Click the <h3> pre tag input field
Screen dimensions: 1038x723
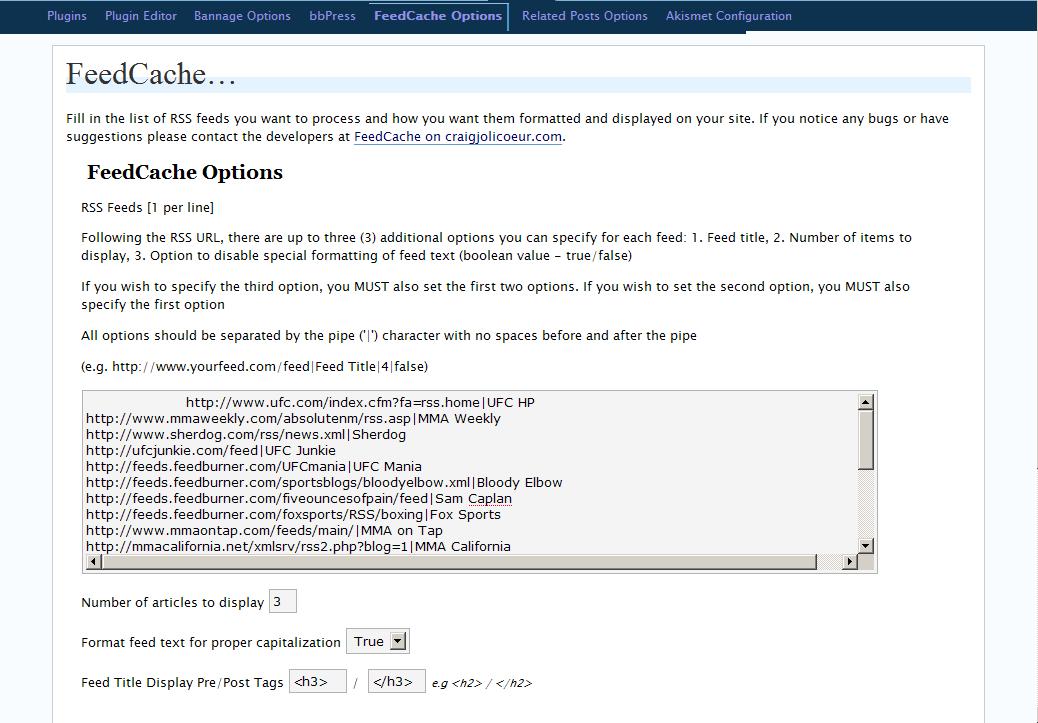click(x=318, y=681)
